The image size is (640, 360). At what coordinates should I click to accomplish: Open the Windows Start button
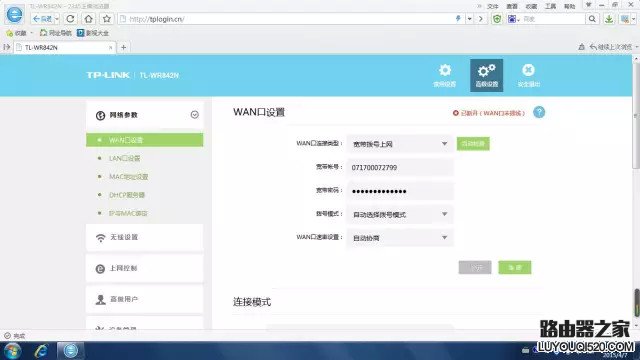click(12, 351)
